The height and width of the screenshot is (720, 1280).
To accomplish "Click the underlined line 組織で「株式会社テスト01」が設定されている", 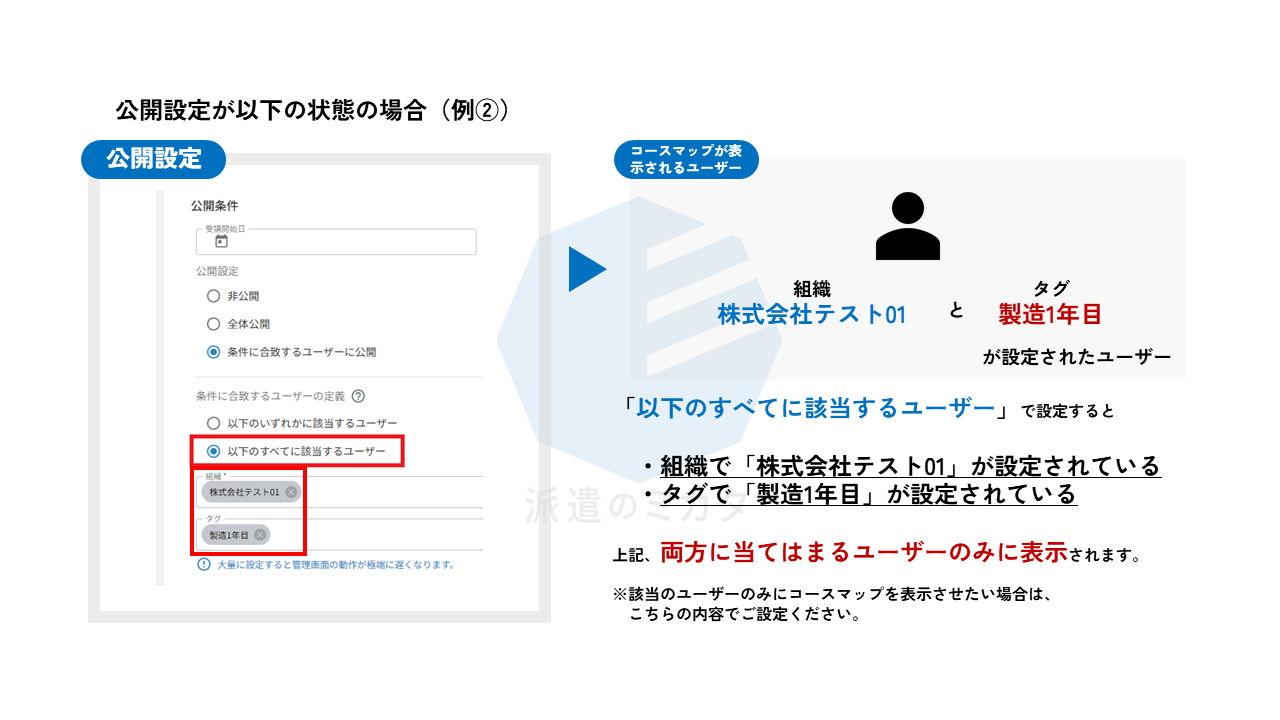I will [910, 466].
